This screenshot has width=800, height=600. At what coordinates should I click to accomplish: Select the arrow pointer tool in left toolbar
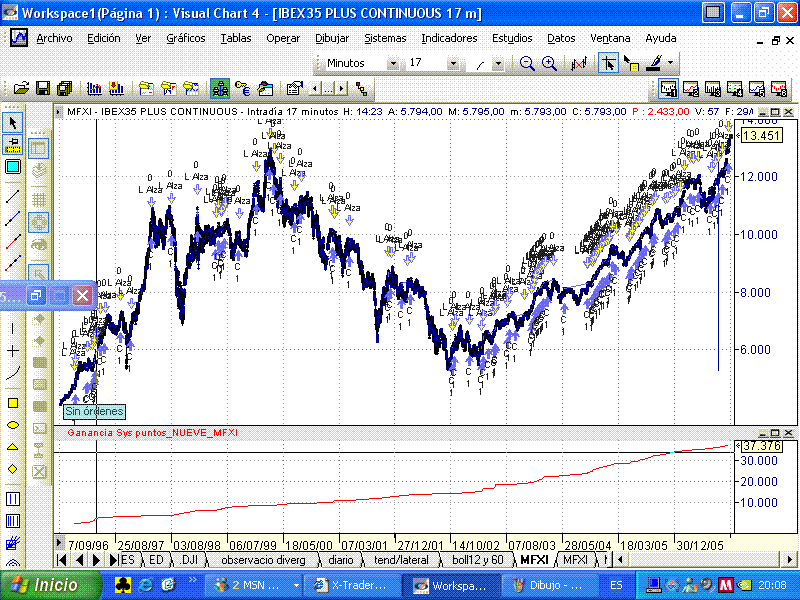tap(13, 122)
